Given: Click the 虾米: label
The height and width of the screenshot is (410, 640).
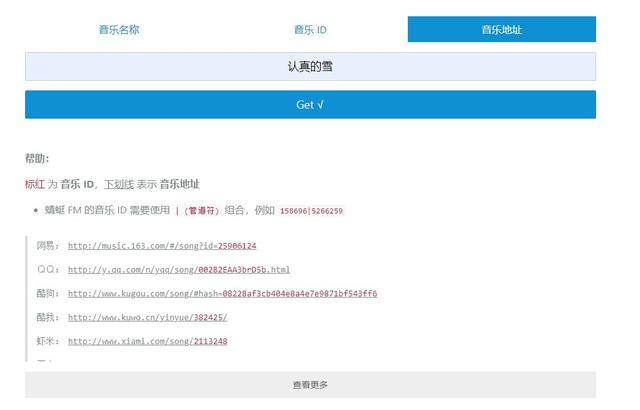Looking at the screenshot, I should coord(48,341).
